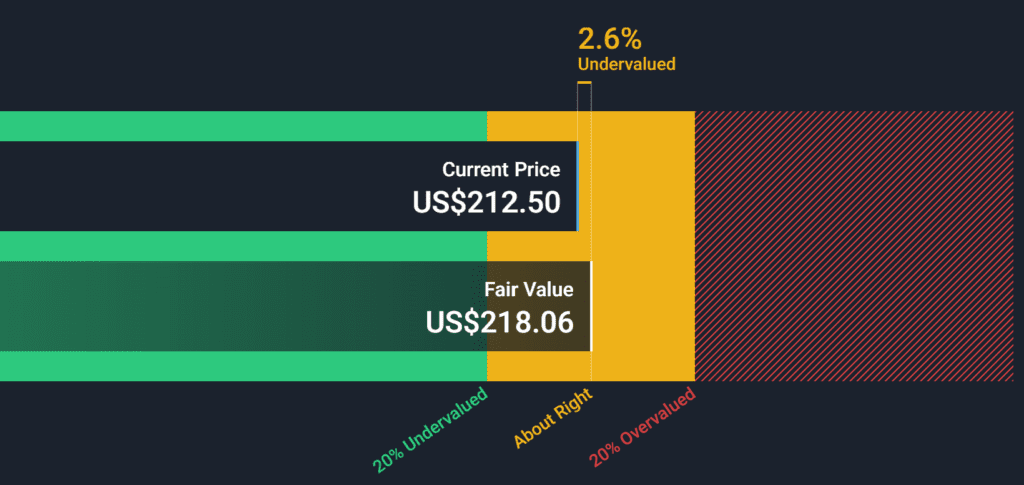The image size is (1024, 485).
Task: Select the US$218.06 fair value amount
Action: pyautogui.click(x=500, y=322)
